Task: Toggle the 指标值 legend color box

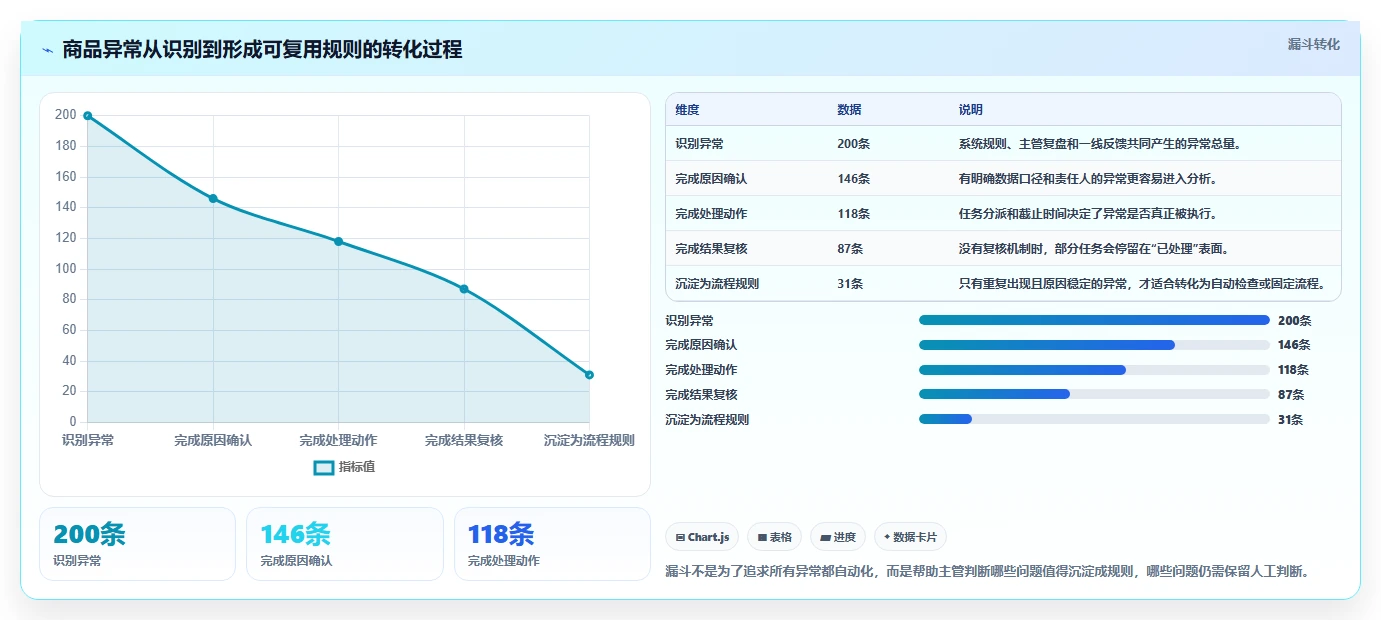Action: pyautogui.click(x=324, y=467)
